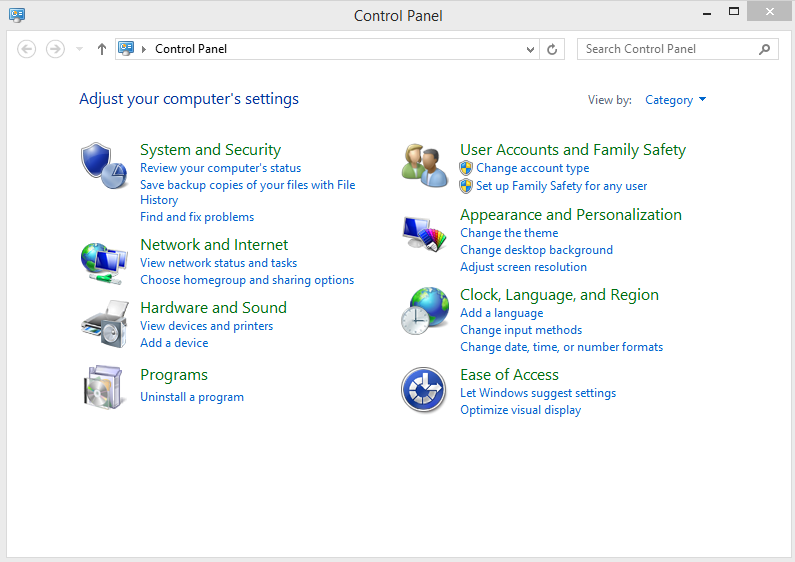The image size is (795, 562).
Task: Refresh the Control Panel address bar
Action: tap(552, 49)
